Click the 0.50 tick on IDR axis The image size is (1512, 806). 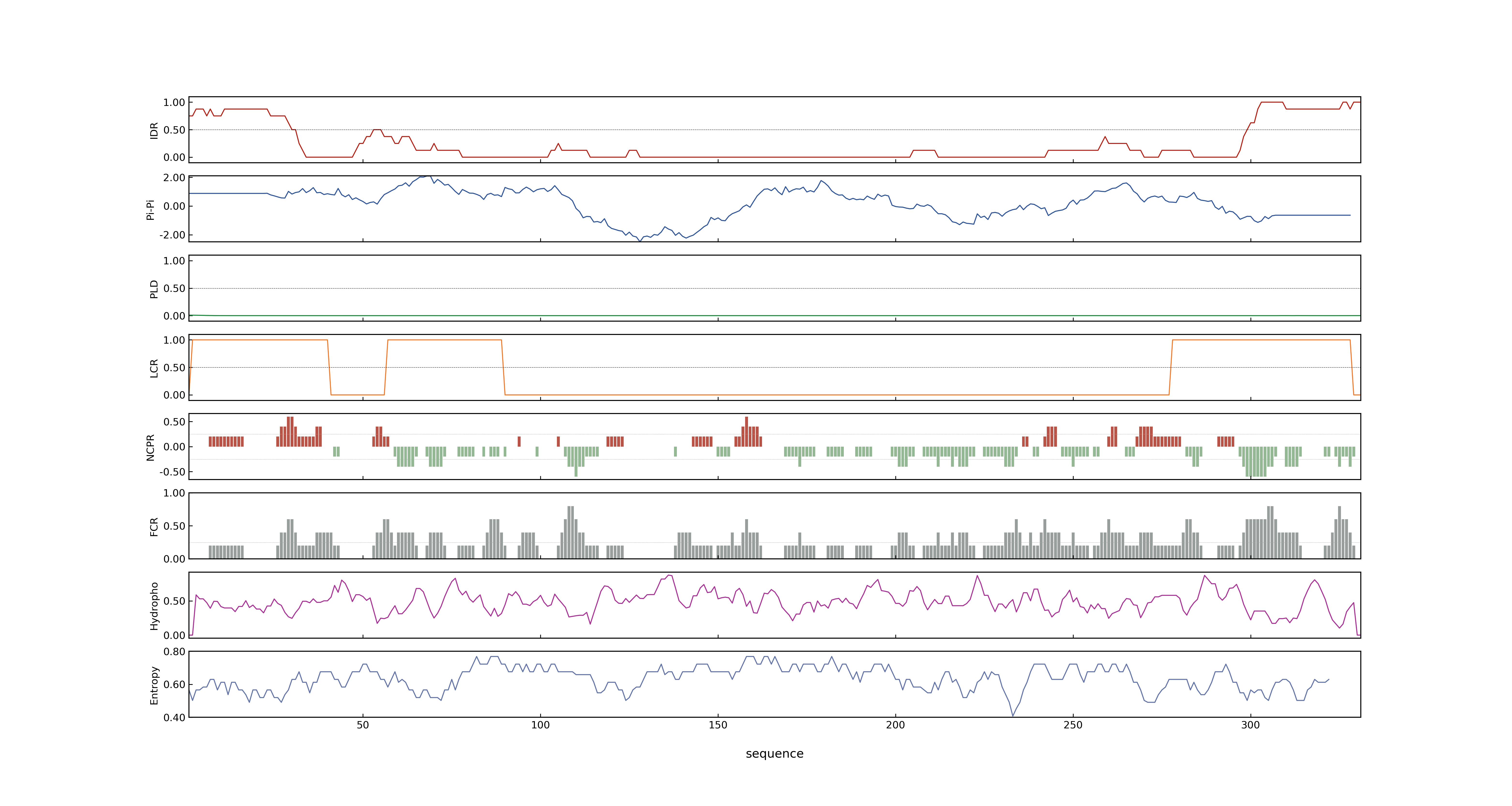[174, 130]
